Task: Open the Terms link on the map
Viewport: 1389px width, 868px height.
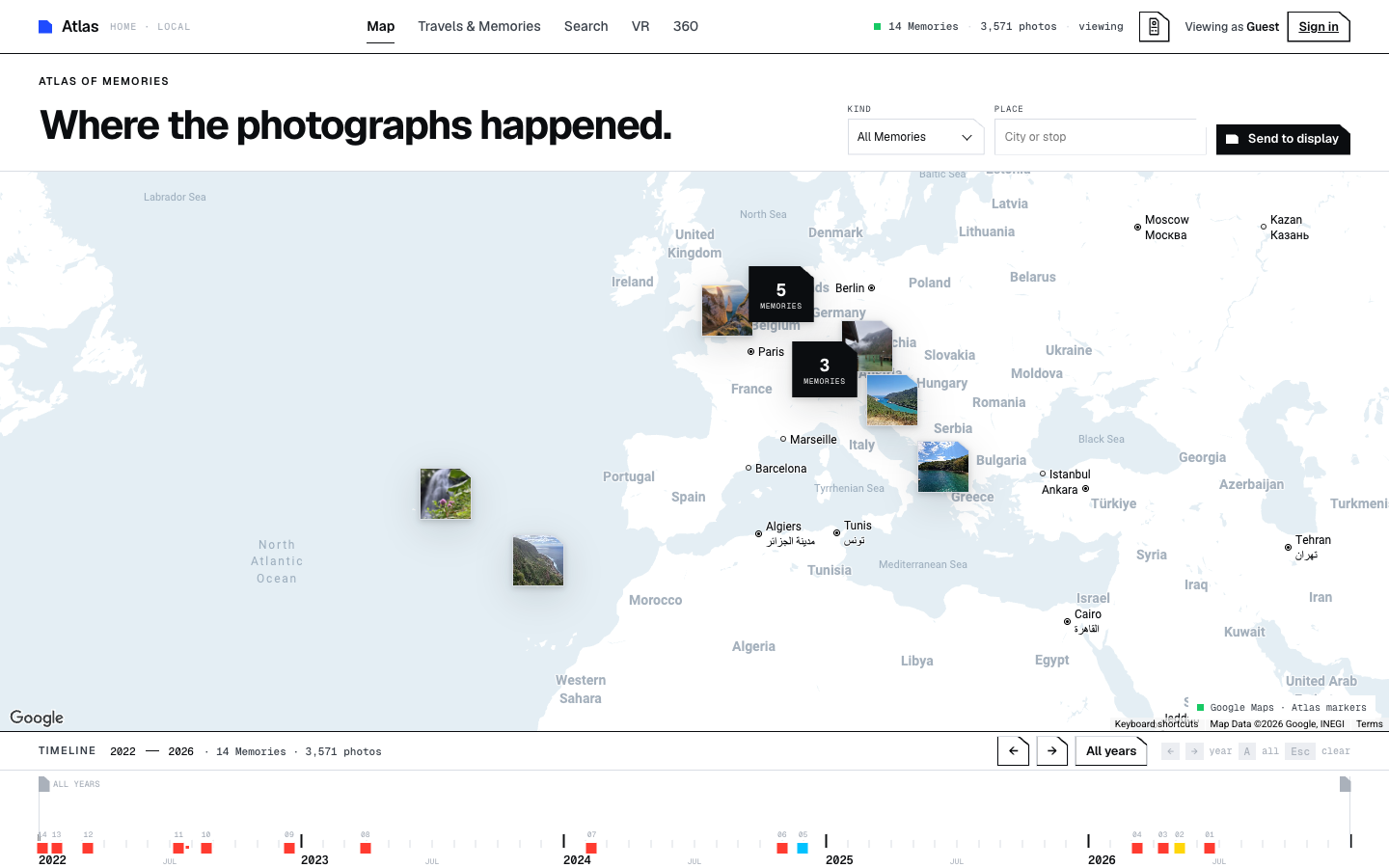Action: click(1370, 724)
